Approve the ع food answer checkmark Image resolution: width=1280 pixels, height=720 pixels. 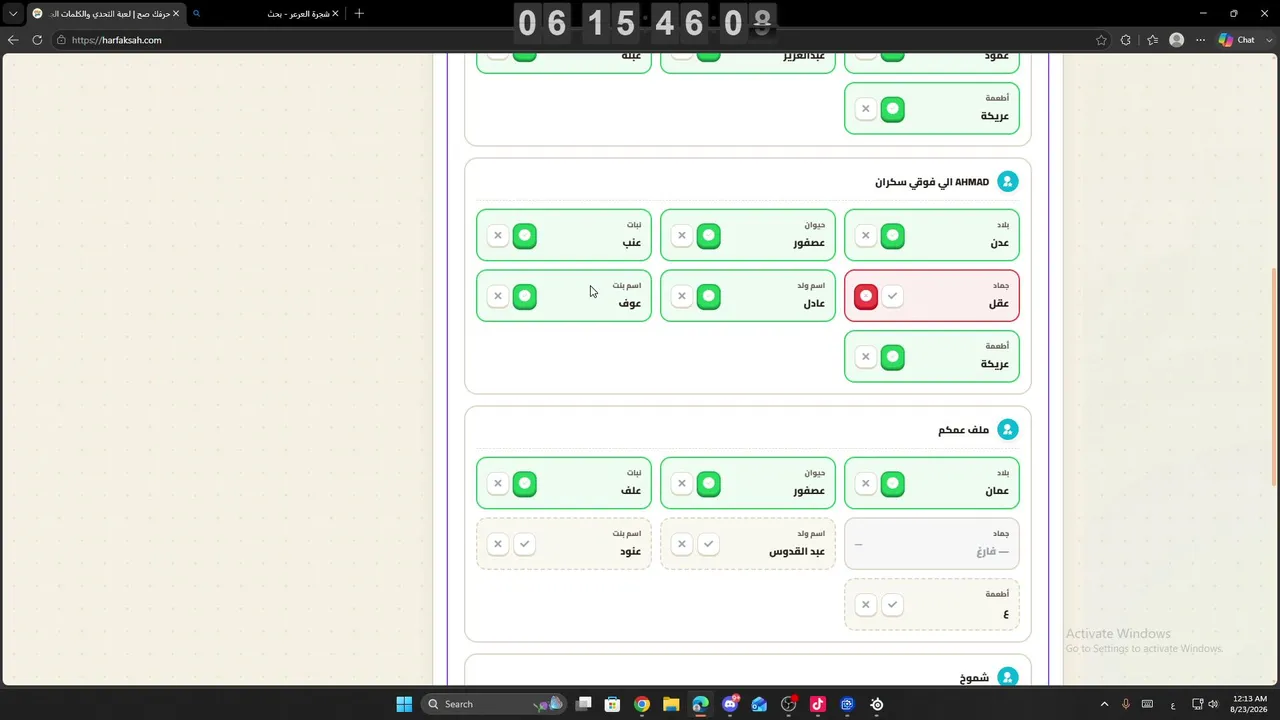click(892, 605)
